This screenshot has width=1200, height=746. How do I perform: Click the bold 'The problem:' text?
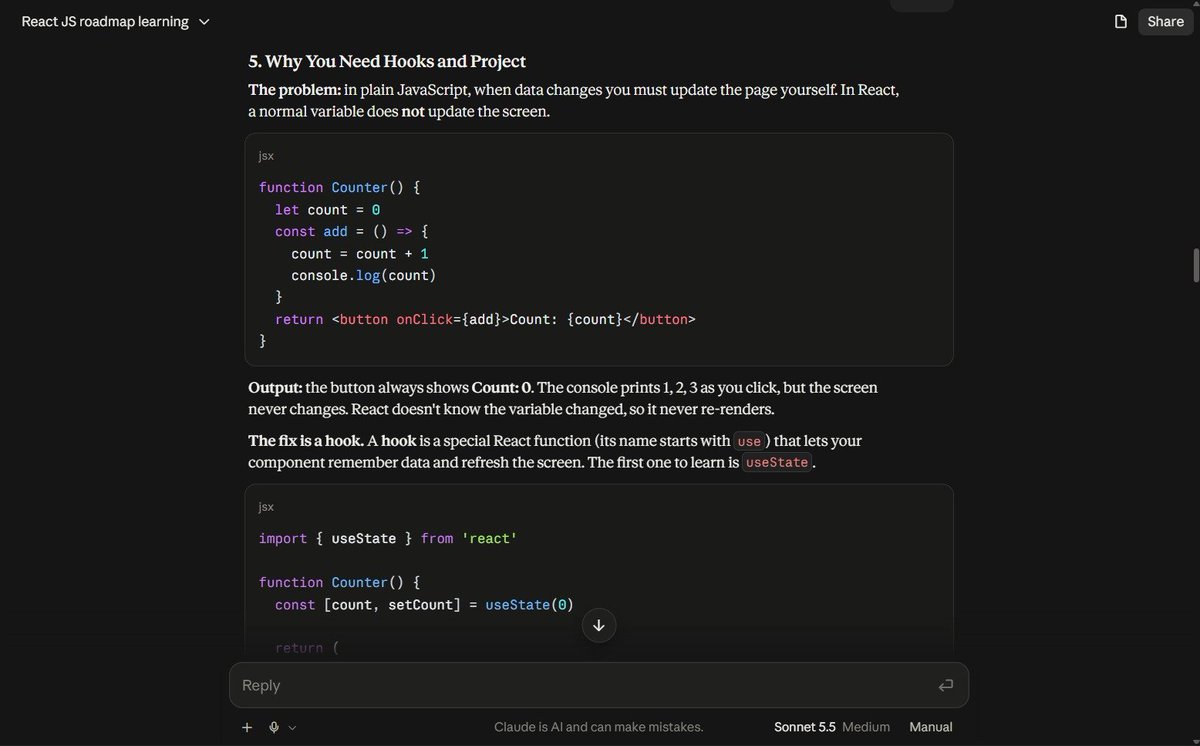[294, 90]
